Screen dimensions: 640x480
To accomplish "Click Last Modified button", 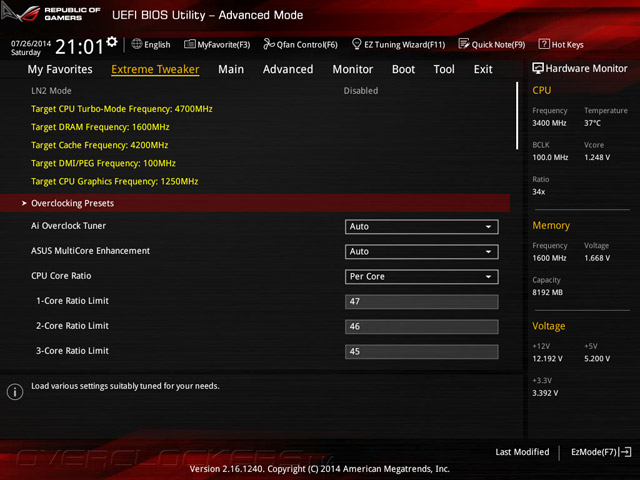I will 522,452.
